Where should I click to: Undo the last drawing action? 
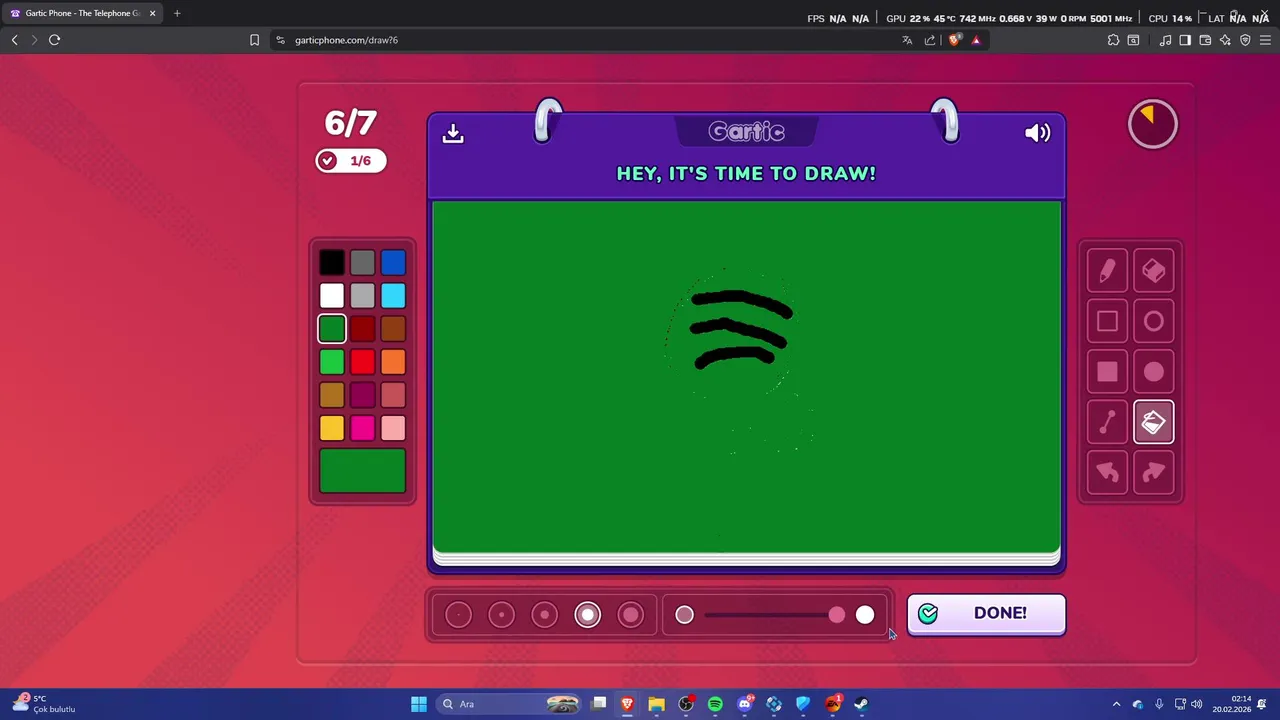point(1107,472)
